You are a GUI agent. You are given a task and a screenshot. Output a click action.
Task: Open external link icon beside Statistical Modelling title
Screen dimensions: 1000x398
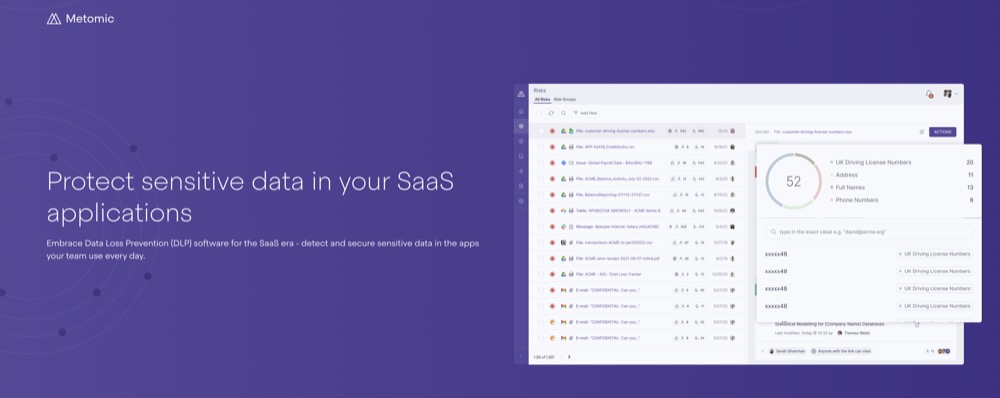[916, 324]
